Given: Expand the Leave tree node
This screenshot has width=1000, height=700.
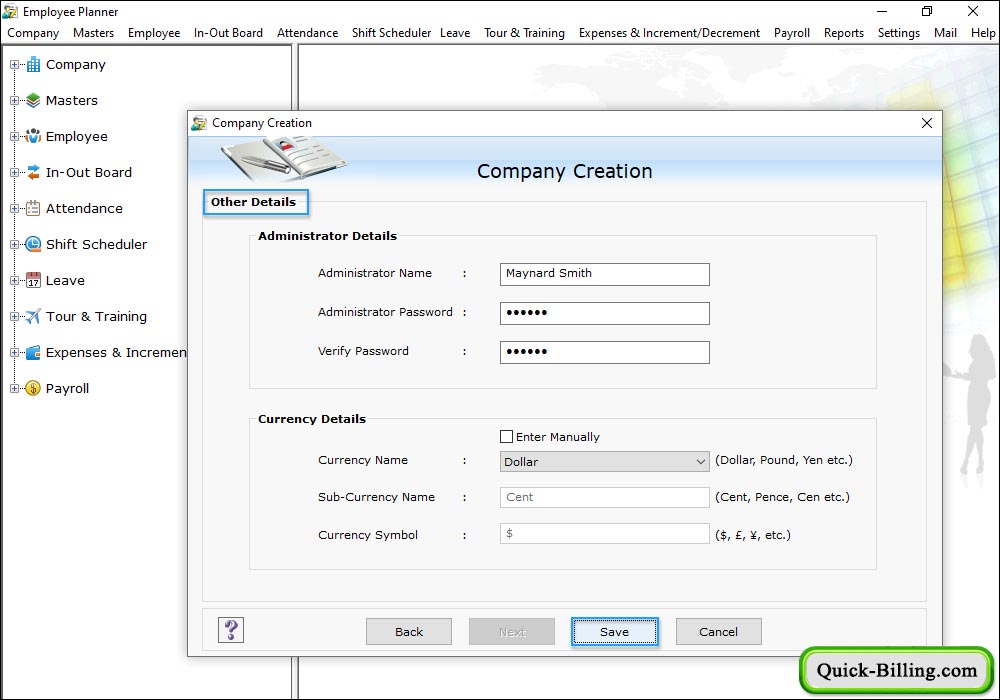Looking at the screenshot, I should 14,281.
